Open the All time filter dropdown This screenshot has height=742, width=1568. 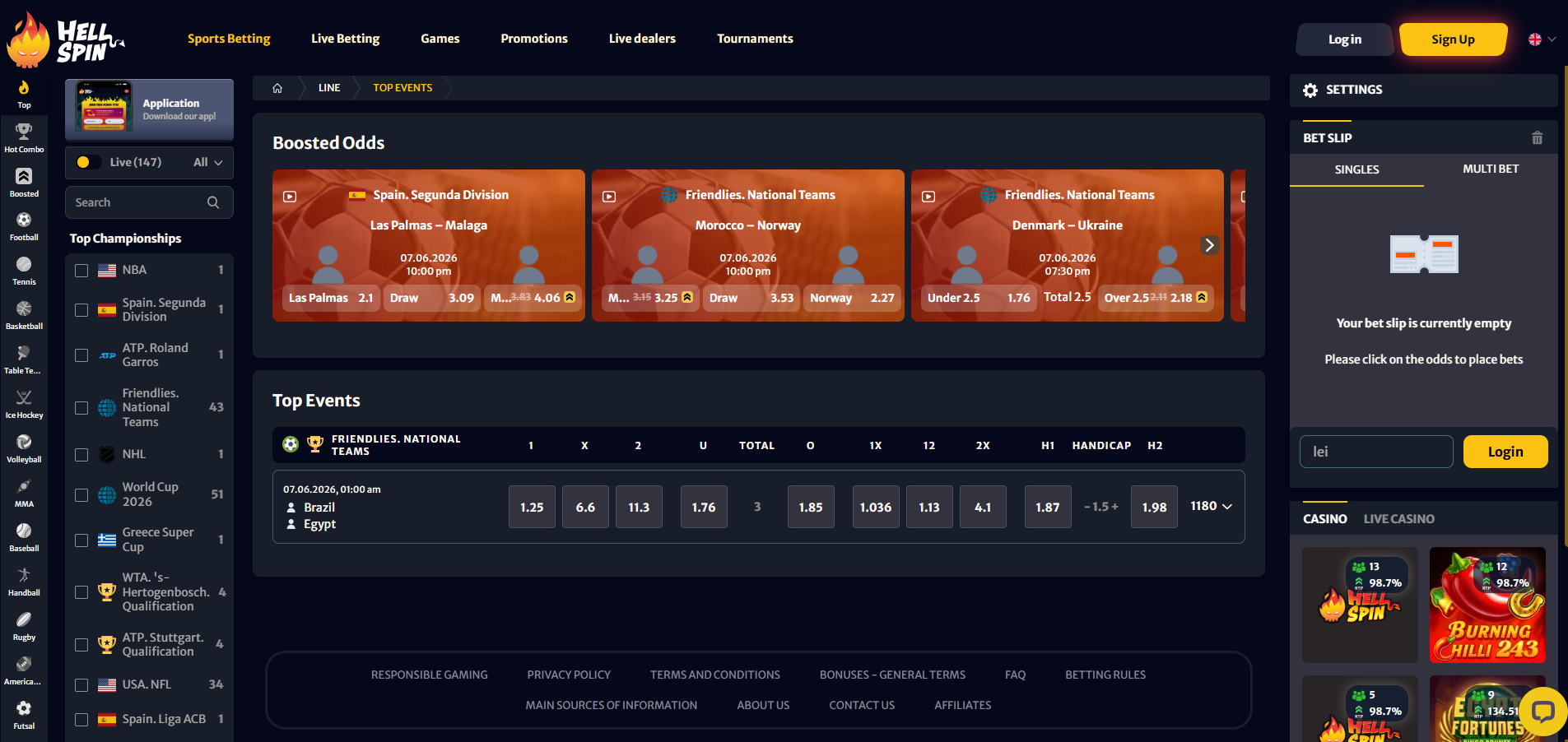pyautogui.click(x=208, y=162)
